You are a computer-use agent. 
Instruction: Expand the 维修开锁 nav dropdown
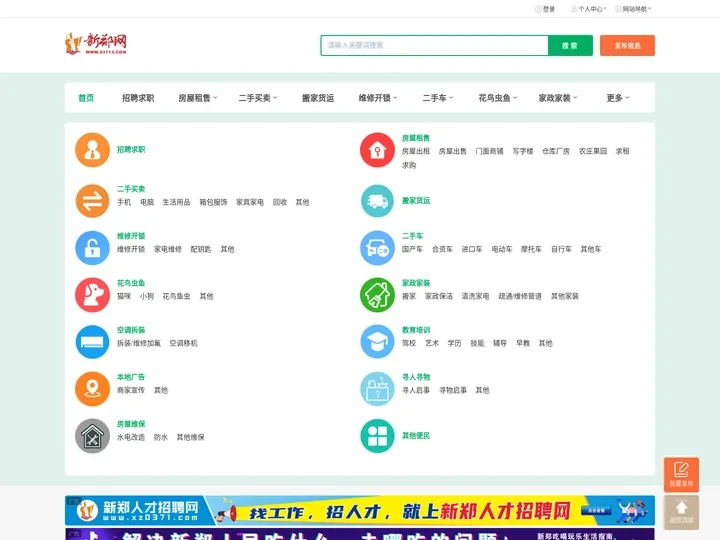(x=378, y=98)
